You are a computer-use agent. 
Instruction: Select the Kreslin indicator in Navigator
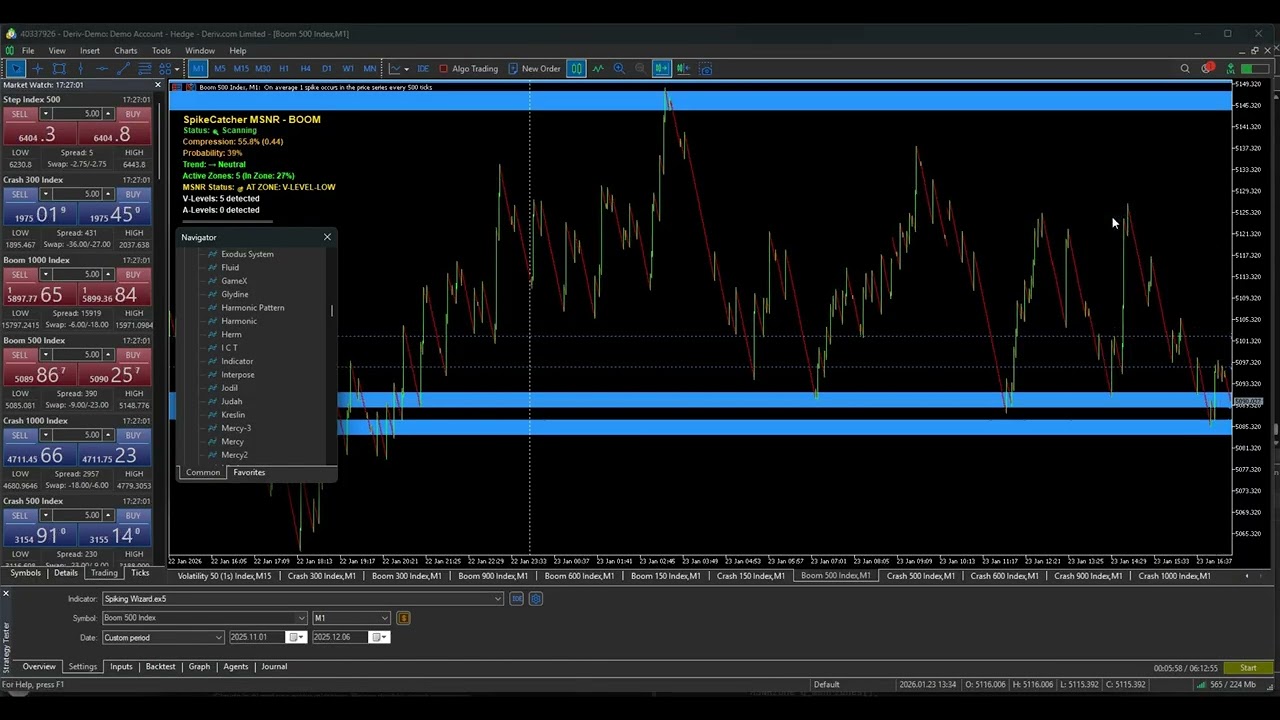click(x=232, y=415)
